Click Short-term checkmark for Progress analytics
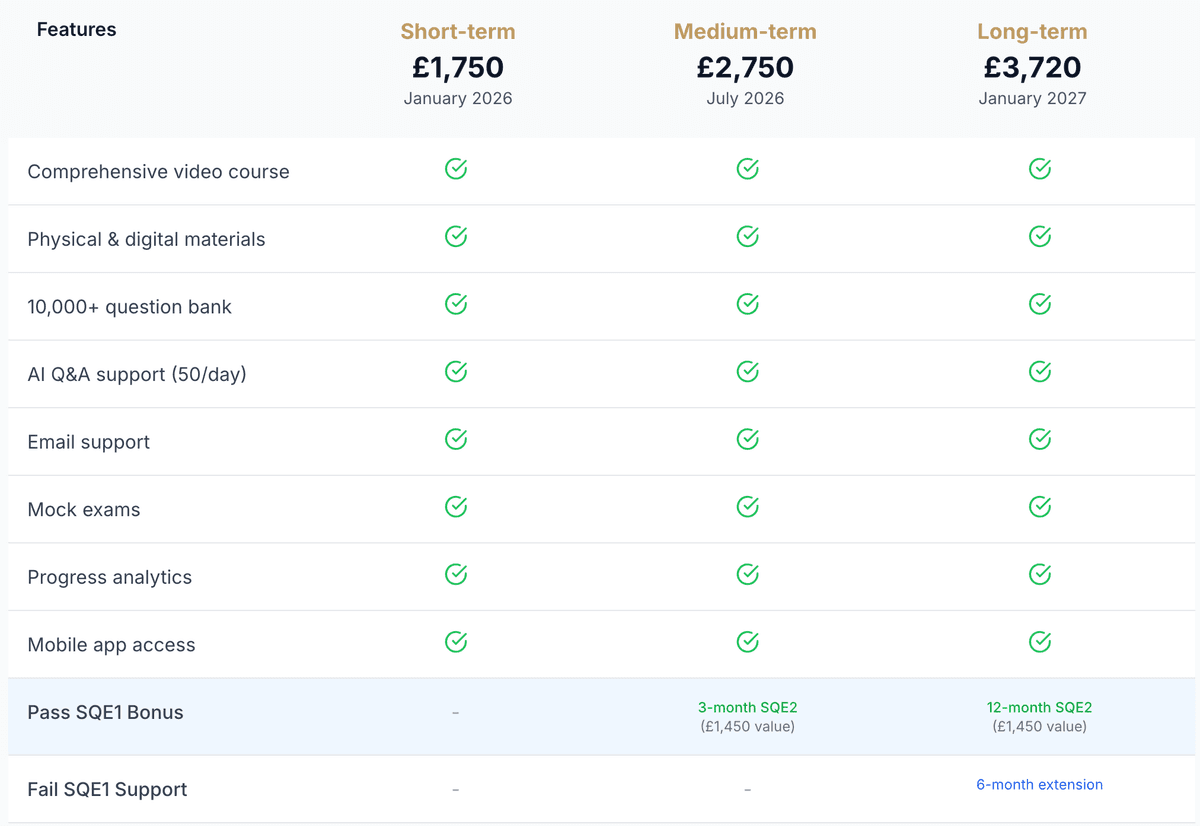The height and width of the screenshot is (826, 1200). click(x=456, y=574)
